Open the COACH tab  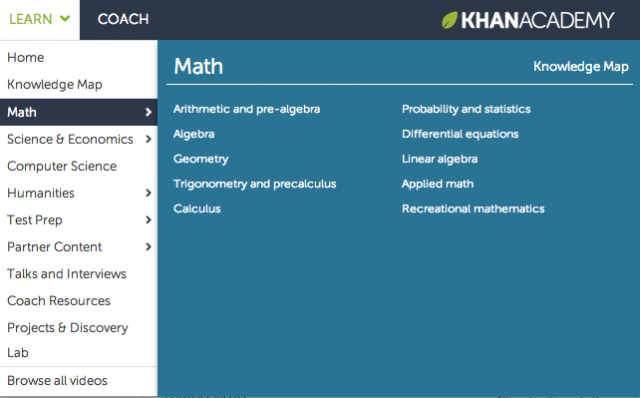click(x=123, y=19)
